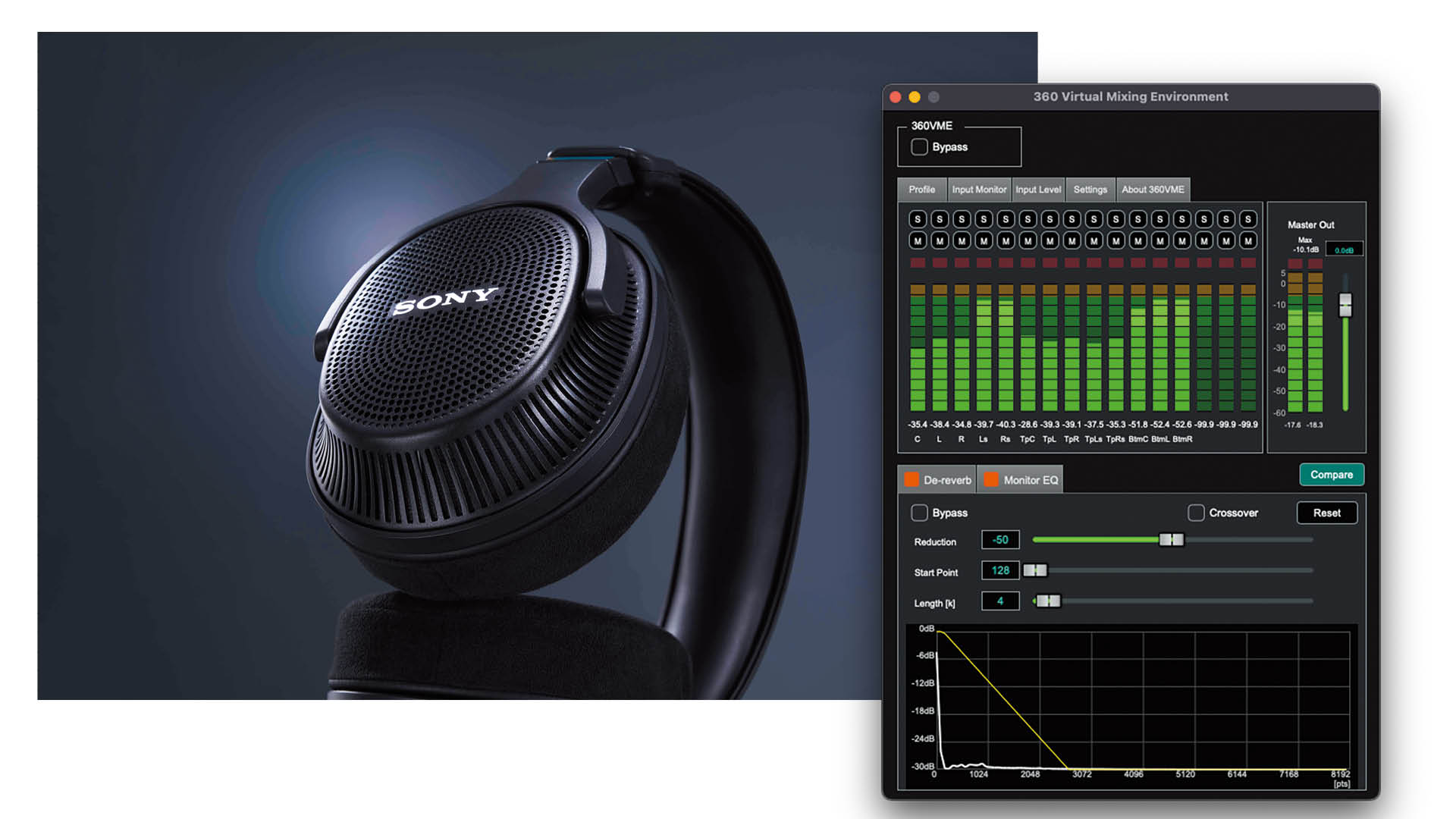This screenshot has height=819, width=1456.
Task: Mute the TpC channel
Action: [x=1028, y=240]
